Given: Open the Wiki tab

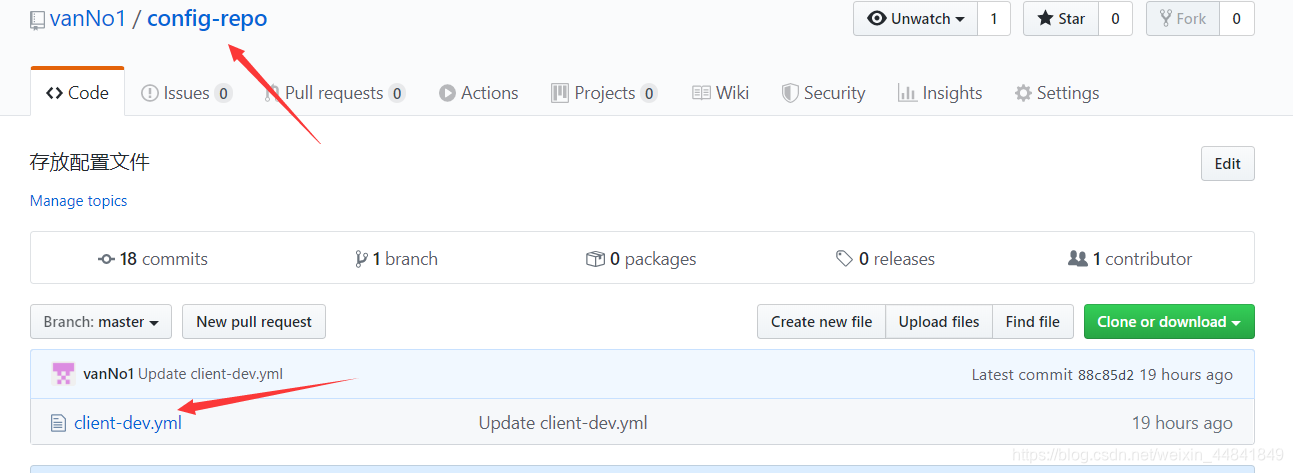Looking at the screenshot, I should [720, 93].
